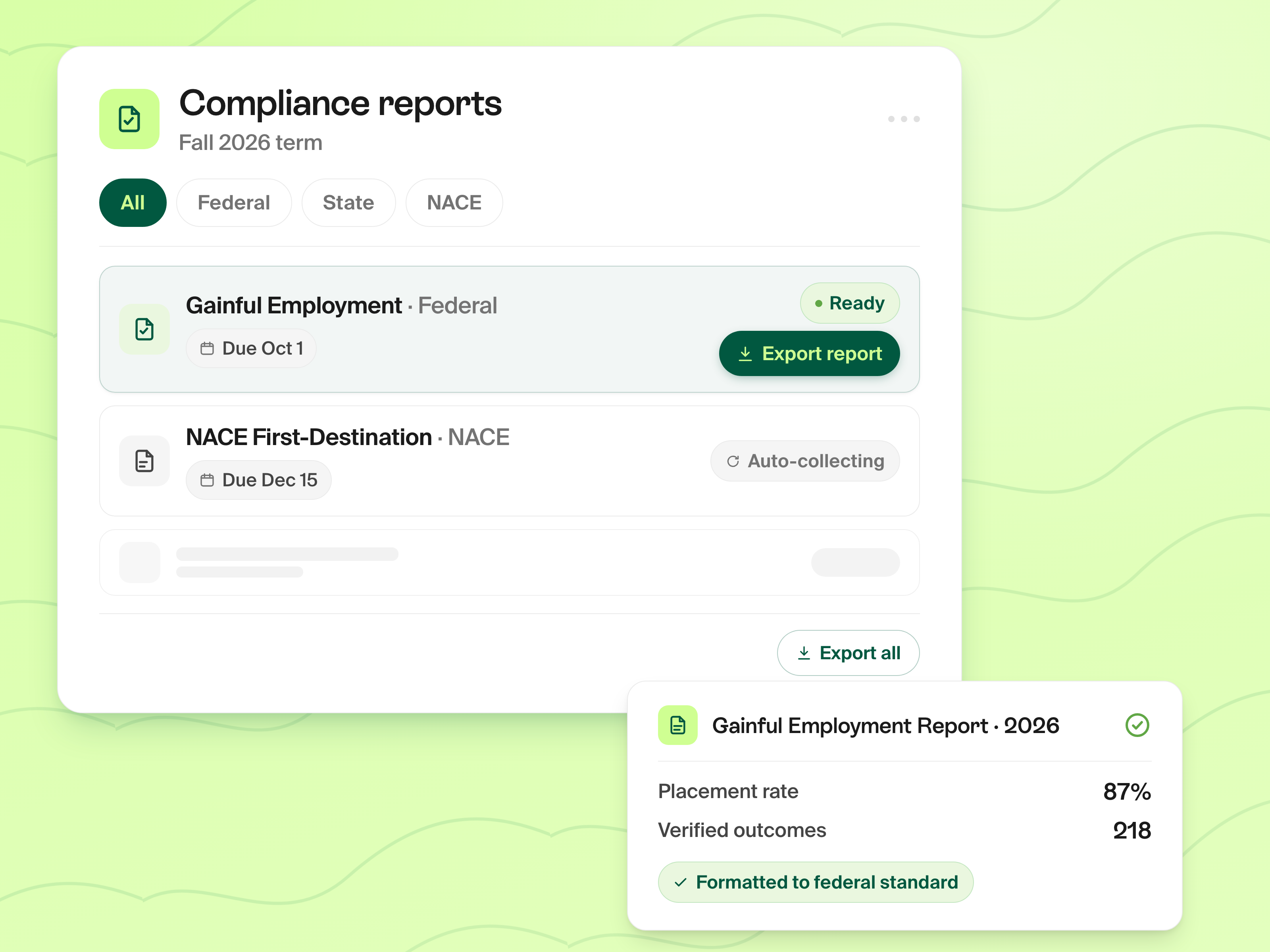1270x952 pixels.
Task: Click the 87% placement rate value
Action: [1127, 791]
